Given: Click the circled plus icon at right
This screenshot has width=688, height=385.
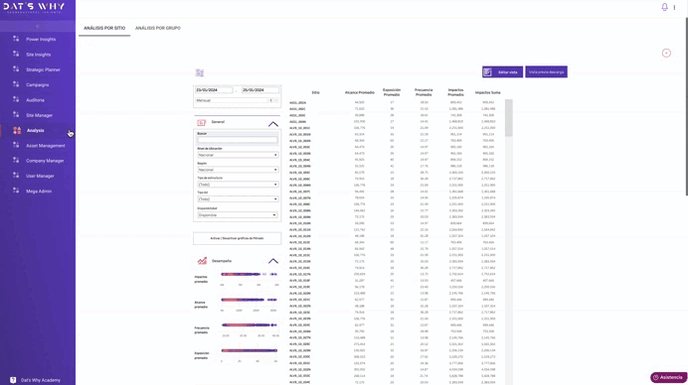Looking at the screenshot, I should [x=666, y=53].
